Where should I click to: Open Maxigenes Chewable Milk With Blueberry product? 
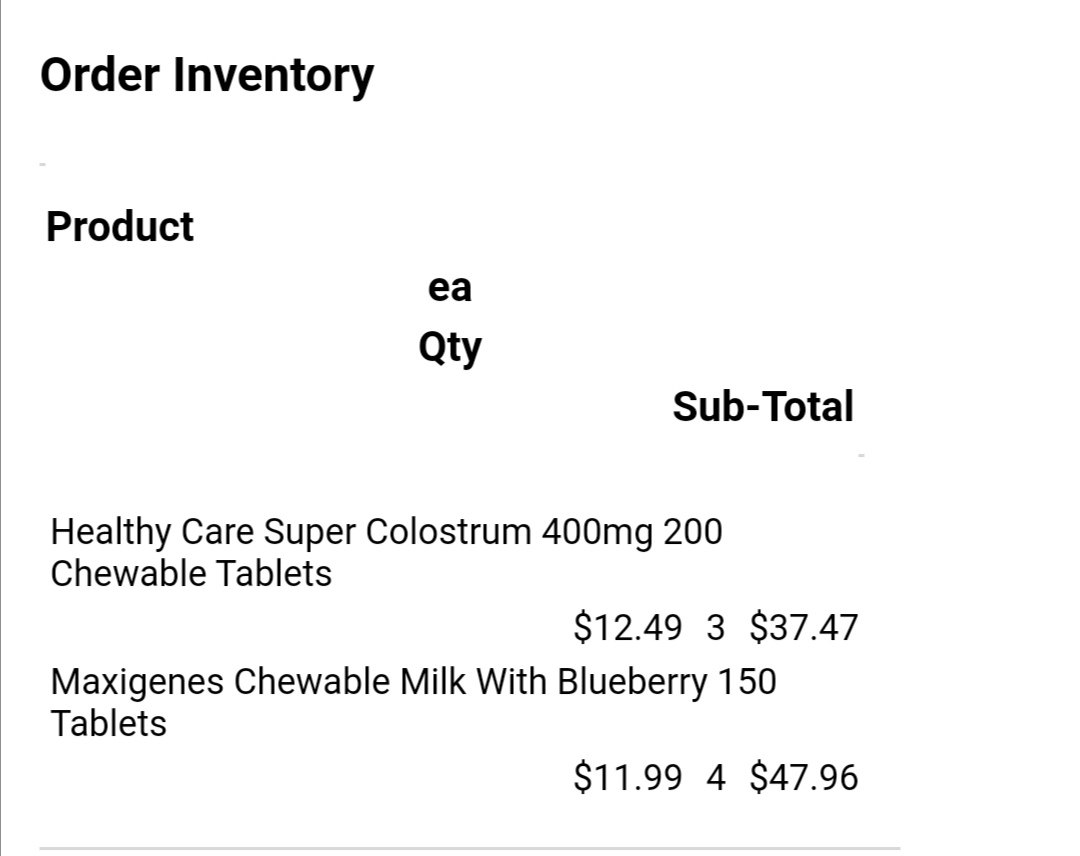(x=413, y=702)
